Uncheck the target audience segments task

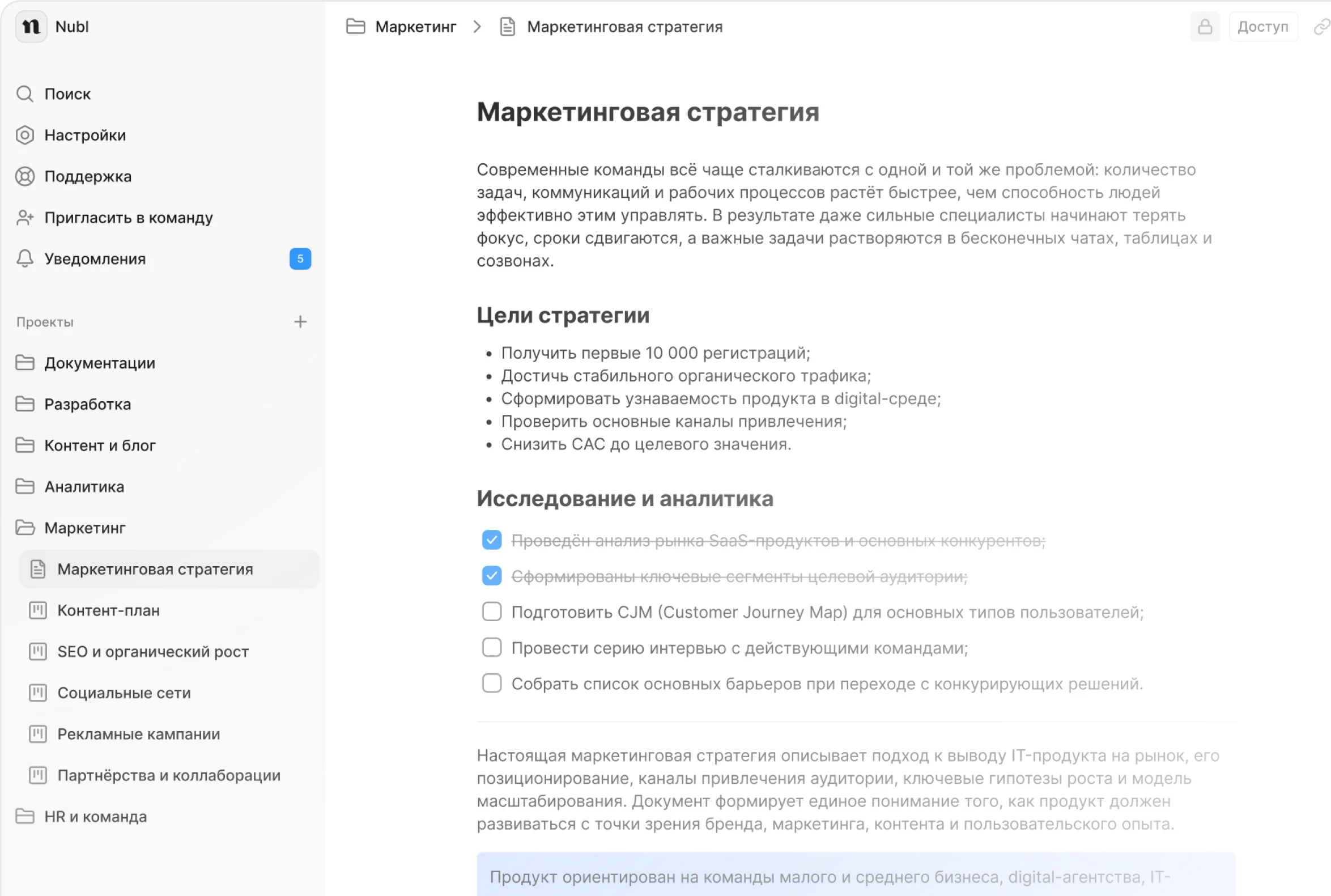click(x=491, y=576)
